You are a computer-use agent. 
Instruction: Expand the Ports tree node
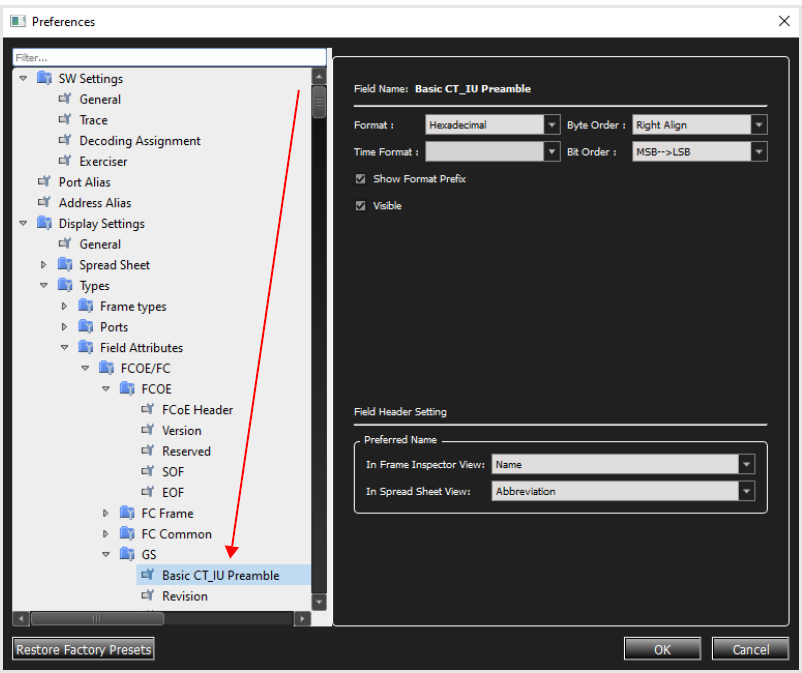click(x=64, y=326)
